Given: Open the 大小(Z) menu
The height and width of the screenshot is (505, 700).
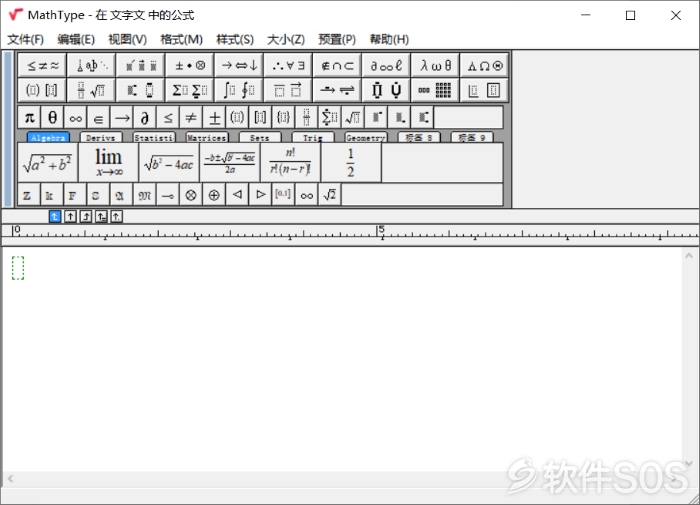Looking at the screenshot, I should [x=286, y=40].
